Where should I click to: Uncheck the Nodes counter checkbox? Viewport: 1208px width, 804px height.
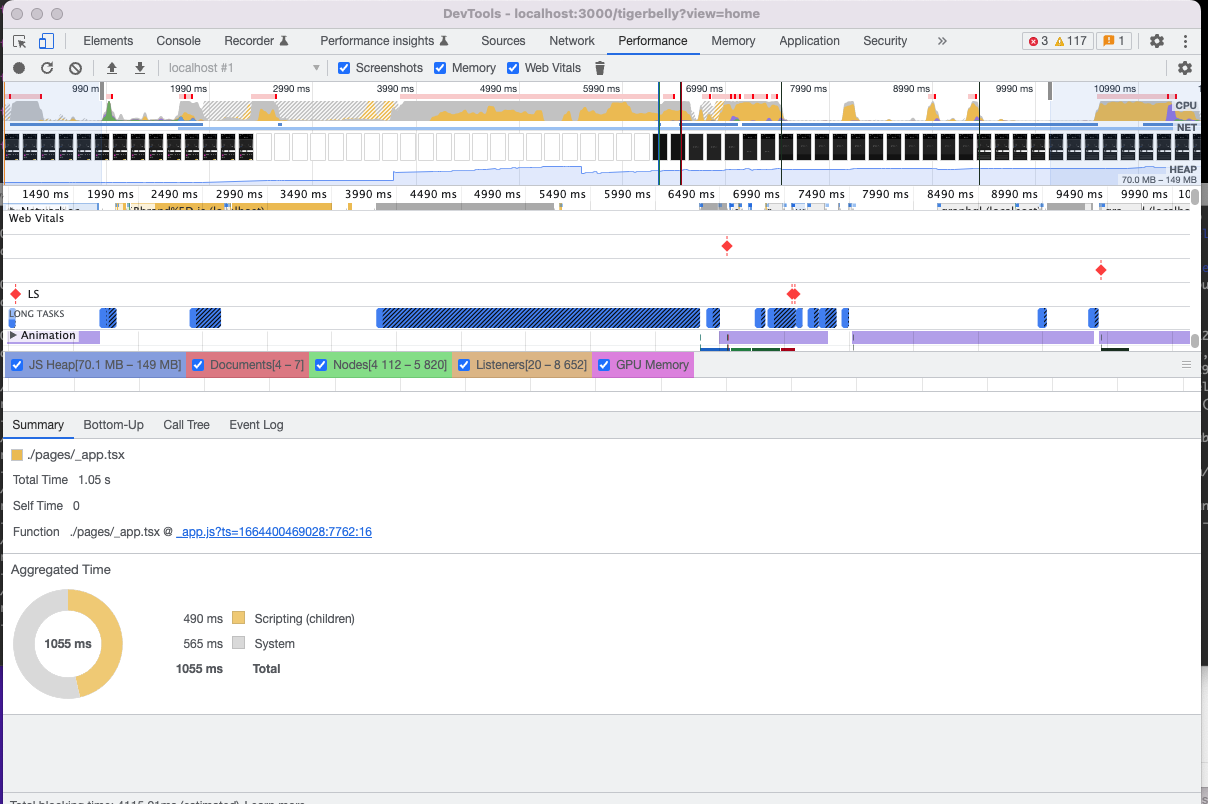coord(320,365)
